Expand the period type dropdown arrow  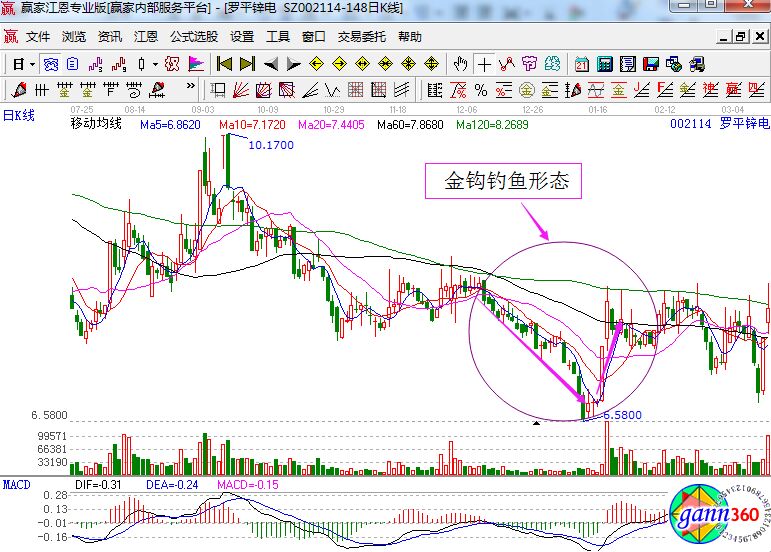32,64
